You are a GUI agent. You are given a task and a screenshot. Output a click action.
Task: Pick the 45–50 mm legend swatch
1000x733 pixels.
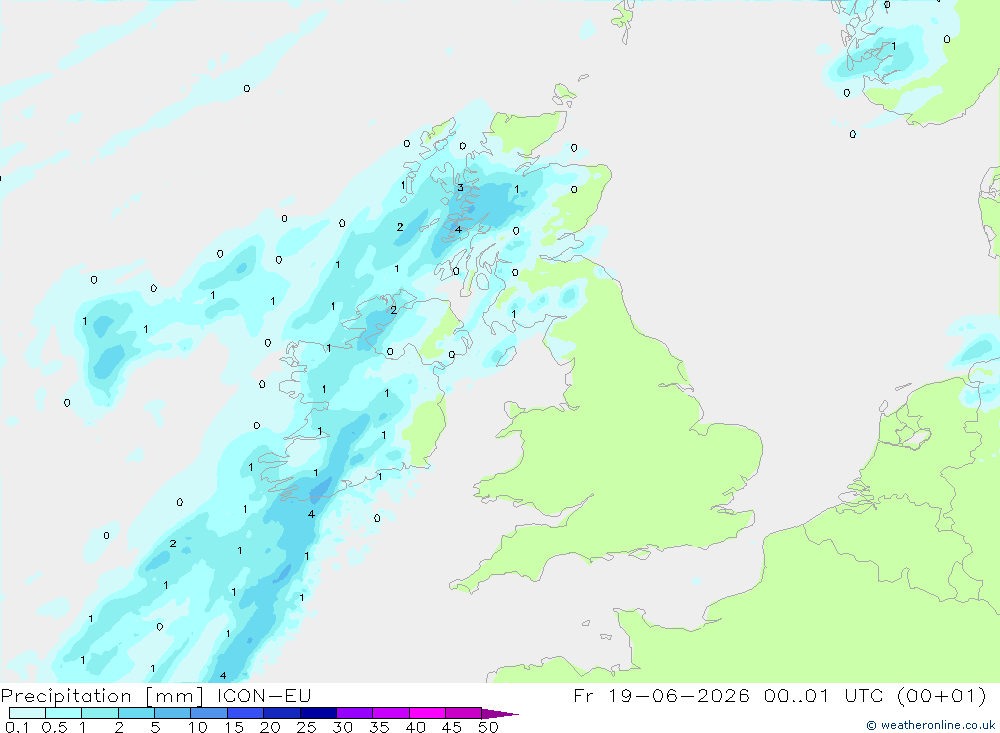tap(463, 713)
